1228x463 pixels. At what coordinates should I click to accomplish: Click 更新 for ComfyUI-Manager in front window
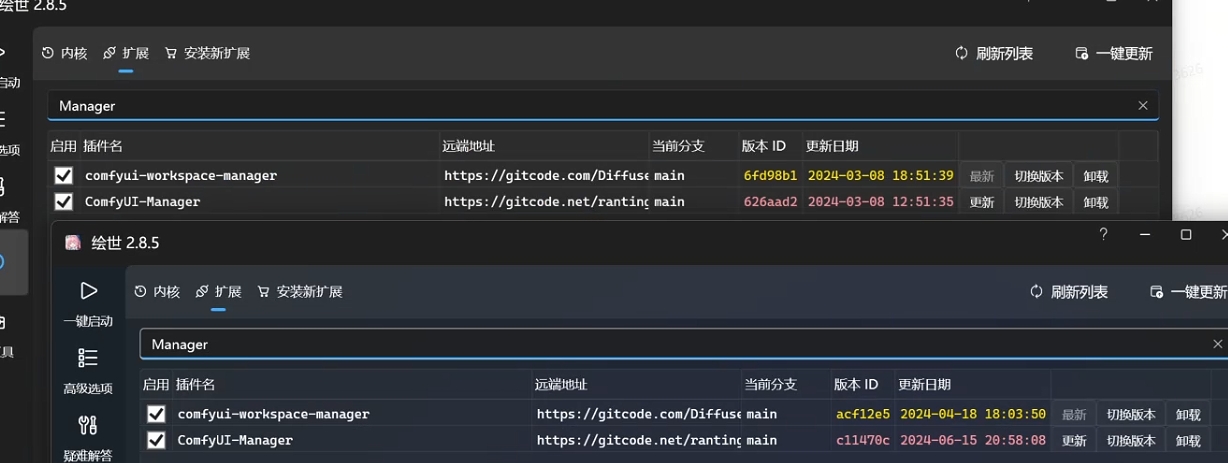pos(1074,441)
